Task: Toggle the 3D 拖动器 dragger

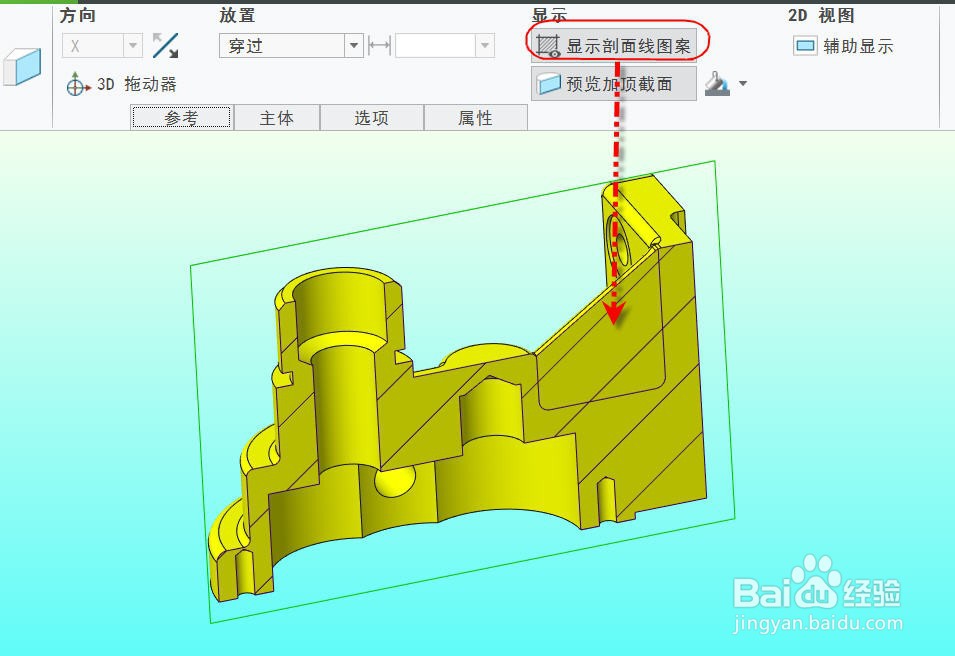Action: tap(122, 84)
